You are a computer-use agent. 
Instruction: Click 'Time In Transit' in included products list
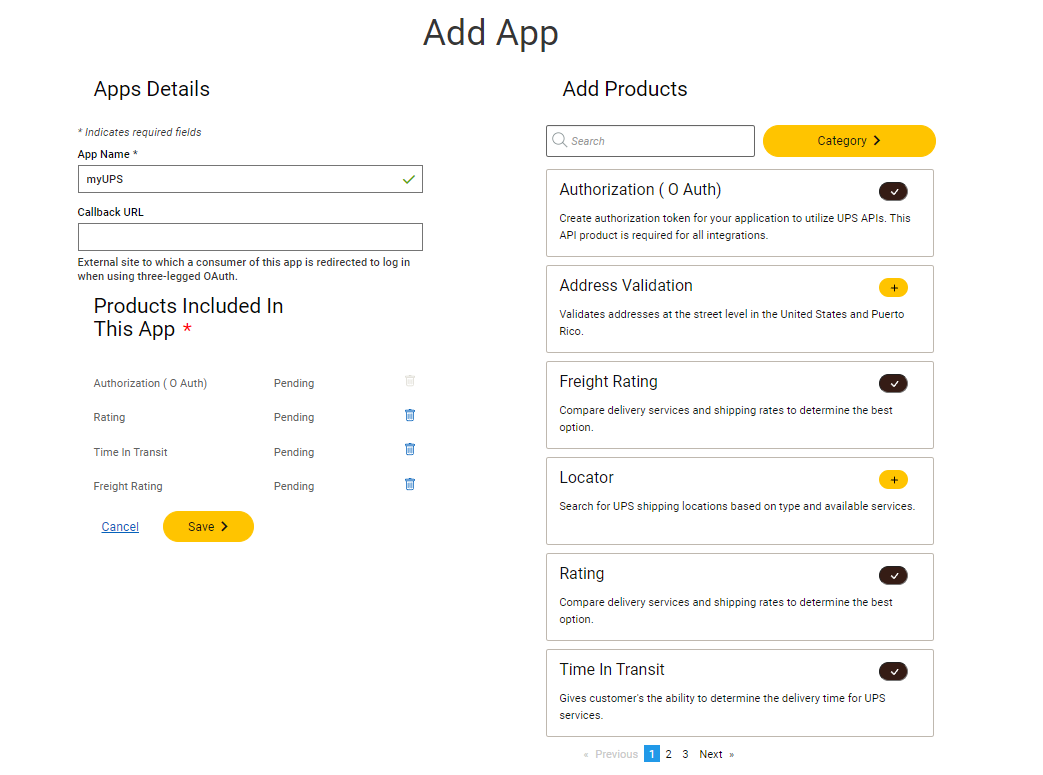[x=130, y=452]
